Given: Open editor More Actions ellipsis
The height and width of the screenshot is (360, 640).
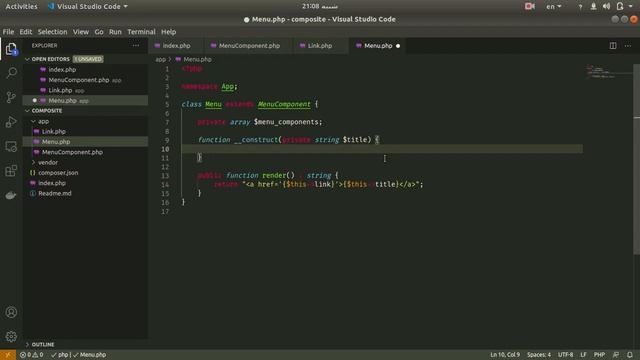Looking at the screenshot, I should pyautogui.click(x=628, y=46).
